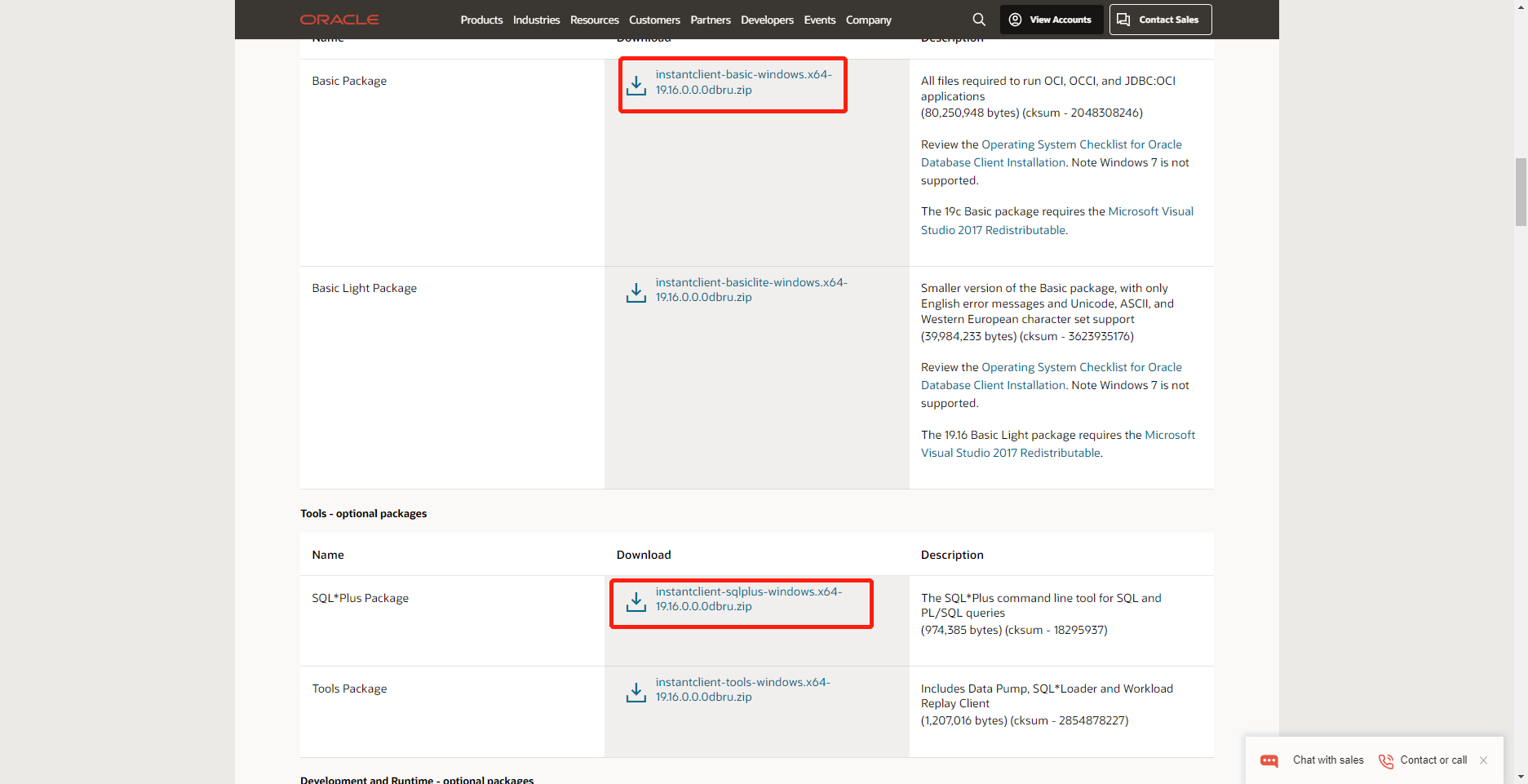Open the Resources menu

point(594,20)
